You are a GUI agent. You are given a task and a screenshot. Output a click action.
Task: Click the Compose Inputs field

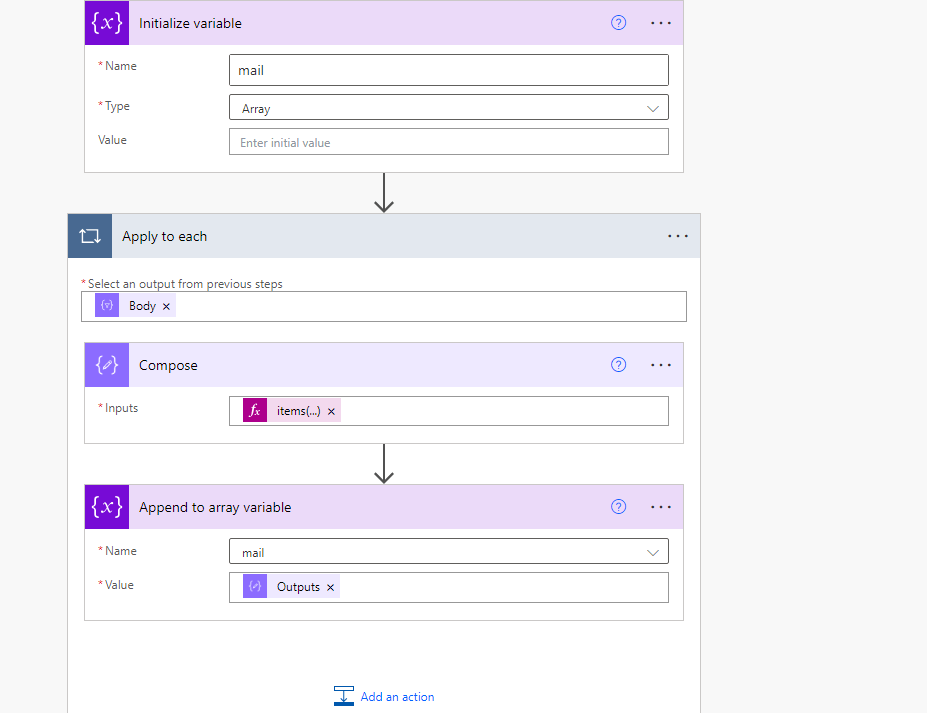tap(449, 411)
